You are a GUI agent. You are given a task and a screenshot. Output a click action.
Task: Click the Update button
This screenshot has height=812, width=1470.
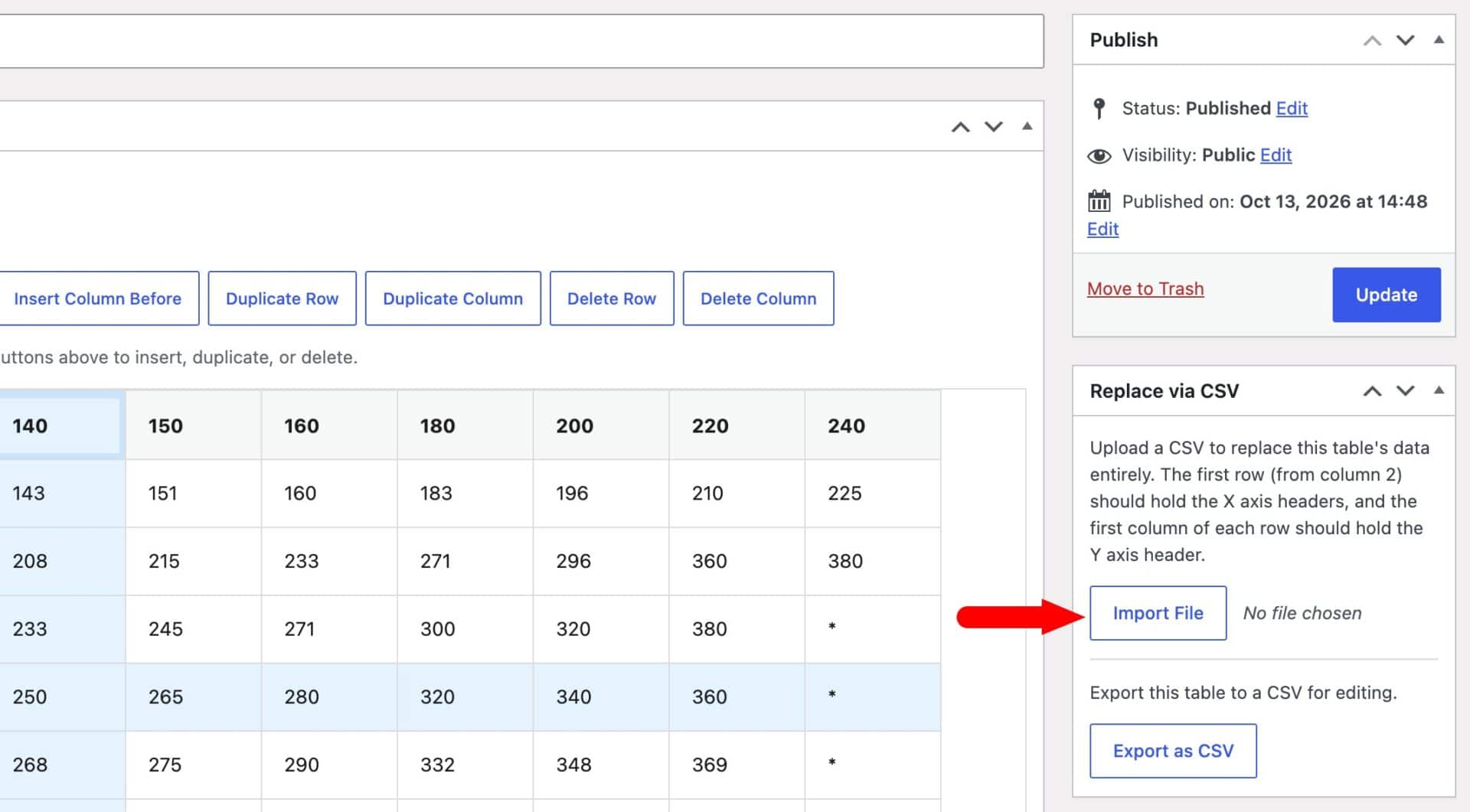click(x=1386, y=295)
